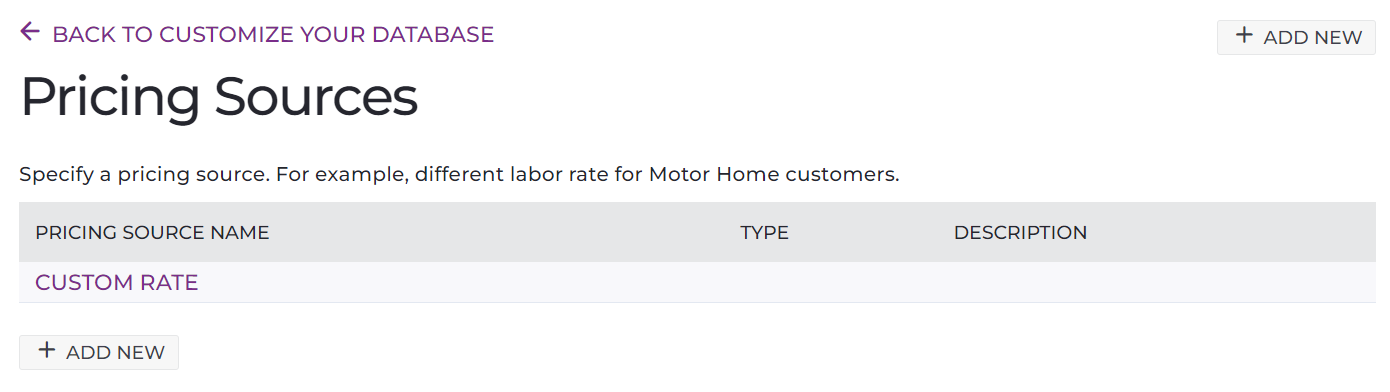This screenshot has height=392, width=1390.
Task: Click the Type column header
Action: pos(764,233)
